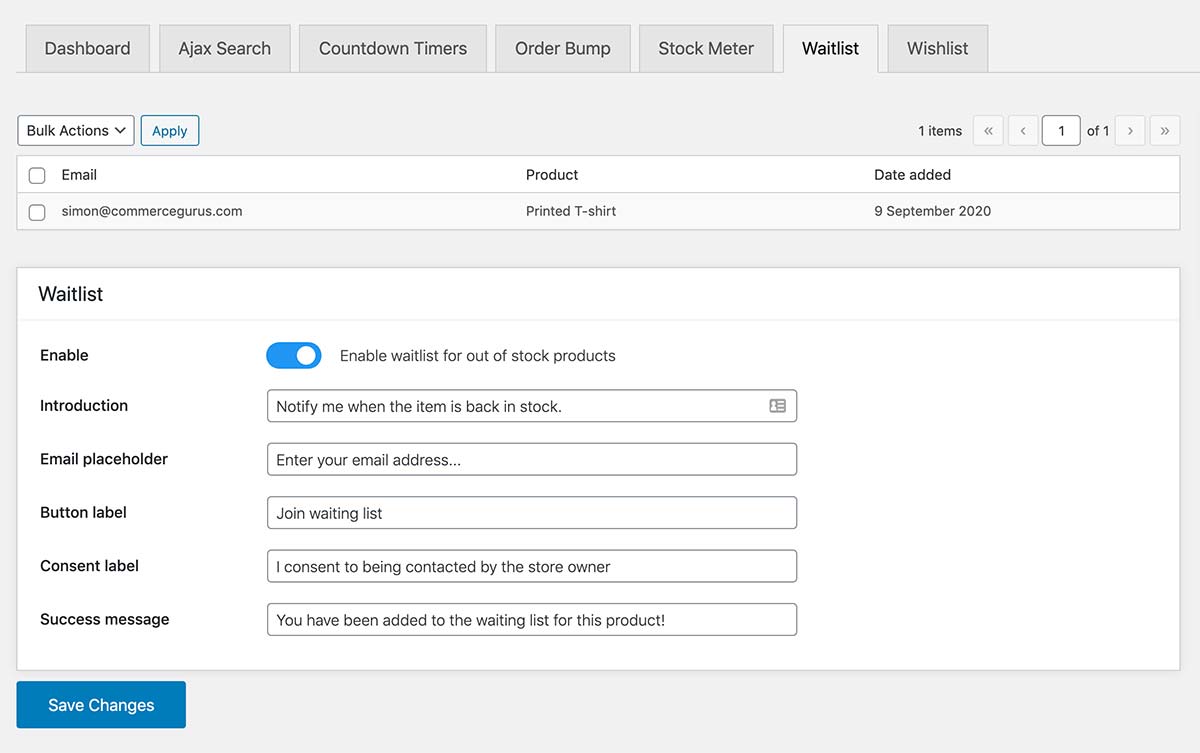Jump to last page arrow
The image size is (1200, 753).
(1165, 131)
